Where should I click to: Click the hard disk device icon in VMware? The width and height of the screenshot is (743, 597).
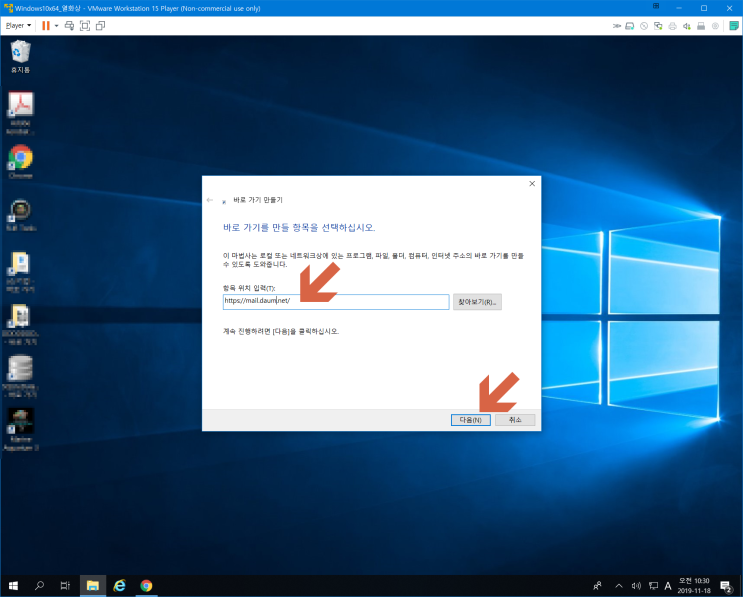coord(630,26)
